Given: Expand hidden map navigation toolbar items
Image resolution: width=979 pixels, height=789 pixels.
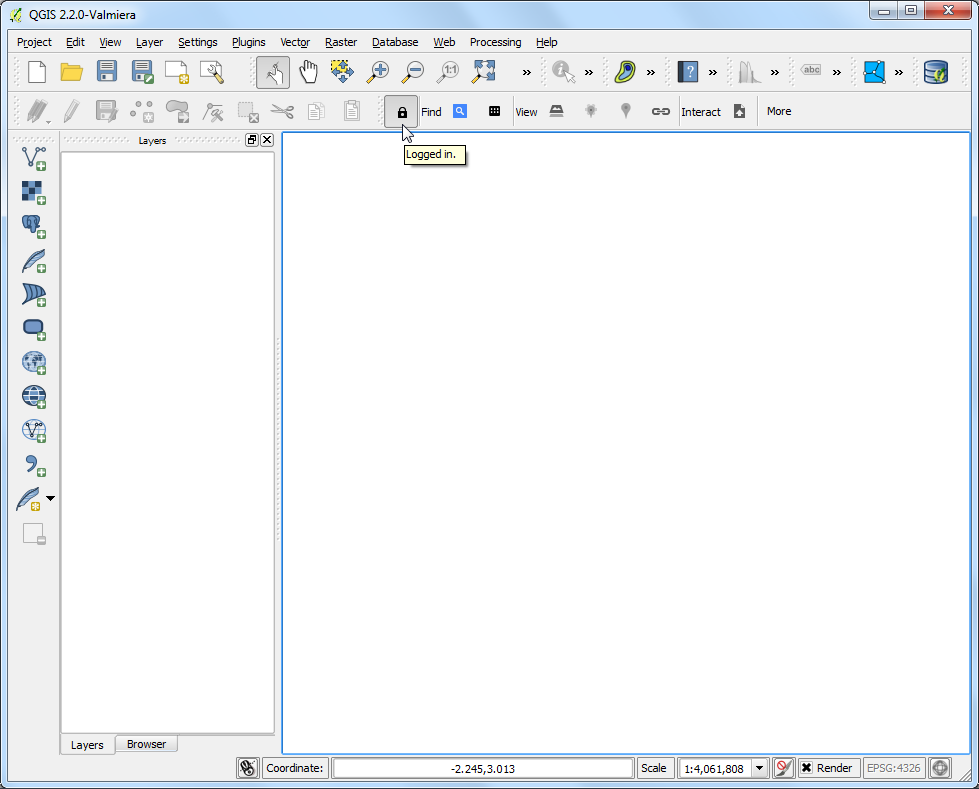Looking at the screenshot, I should coord(527,72).
